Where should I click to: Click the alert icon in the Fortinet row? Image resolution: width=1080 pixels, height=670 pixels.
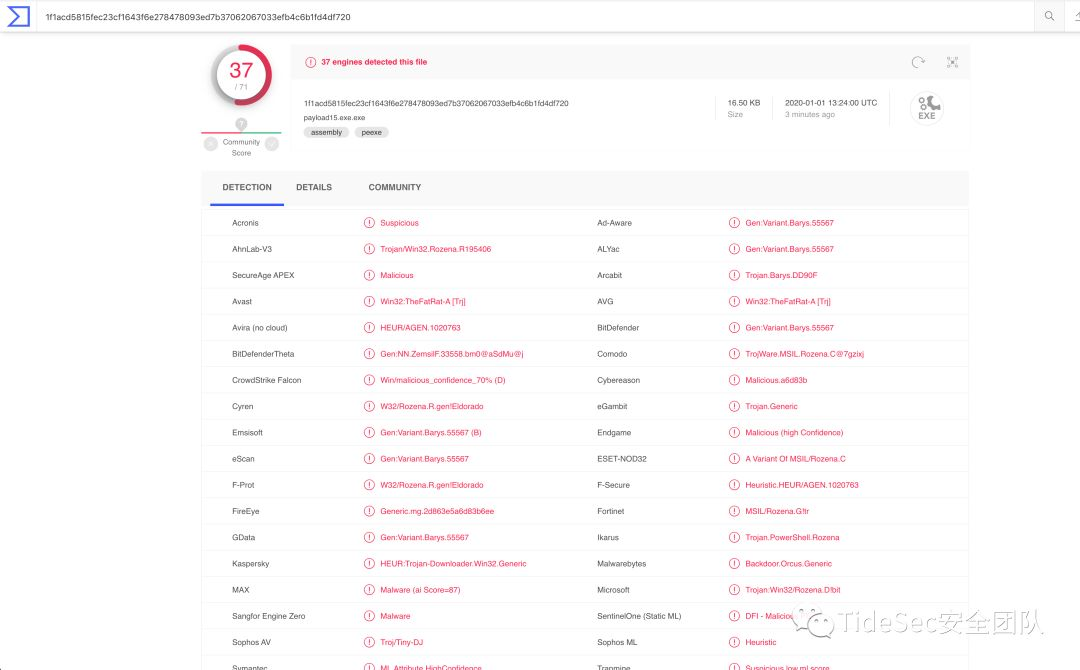[734, 512]
